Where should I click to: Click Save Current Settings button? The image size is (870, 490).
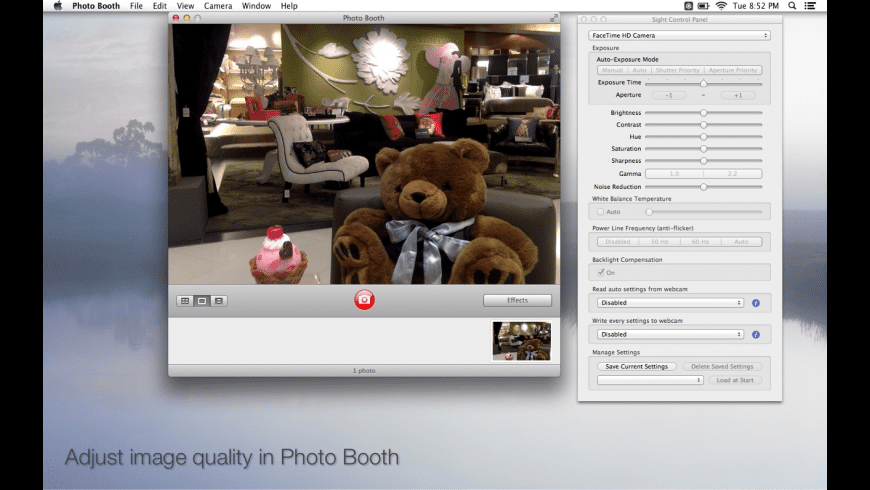(637, 367)
